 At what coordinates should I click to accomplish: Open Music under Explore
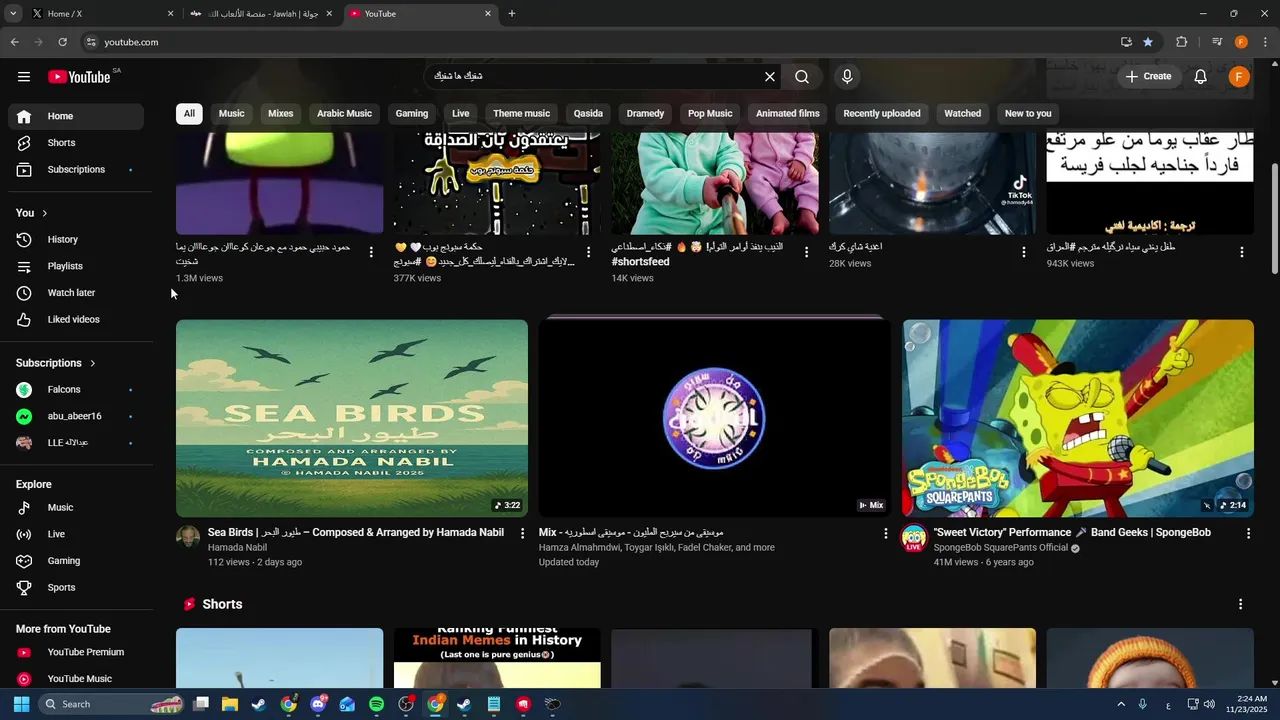pyautogui.click(x=76, y=508)
